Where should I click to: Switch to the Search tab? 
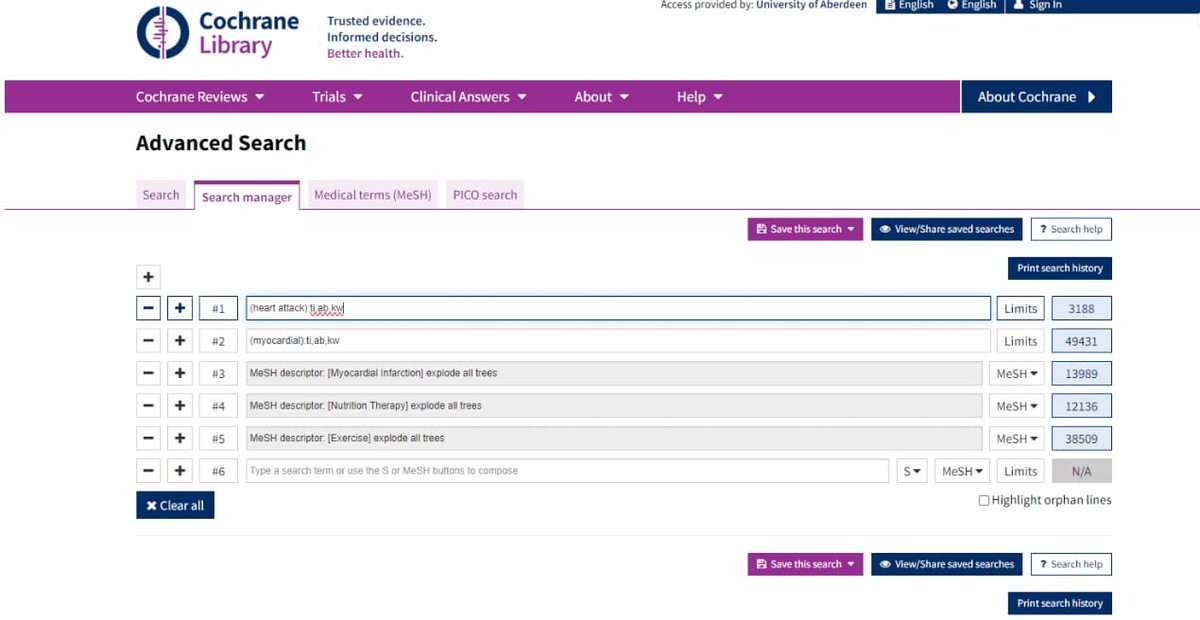[161, 195]
